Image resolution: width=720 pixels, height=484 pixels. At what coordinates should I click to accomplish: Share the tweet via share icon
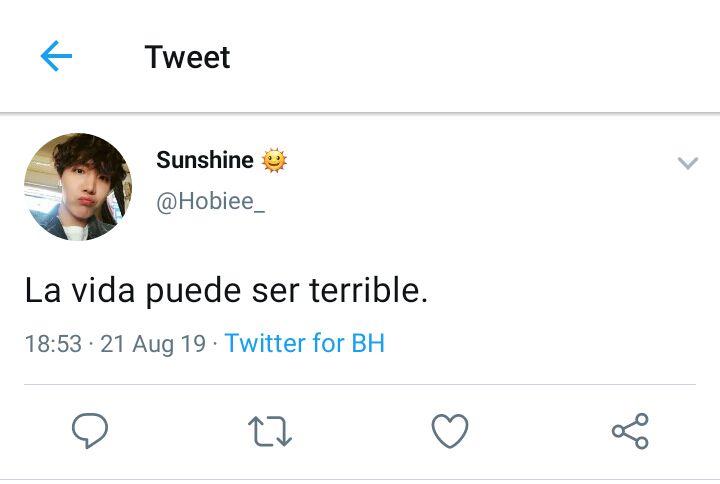(630, 431)
